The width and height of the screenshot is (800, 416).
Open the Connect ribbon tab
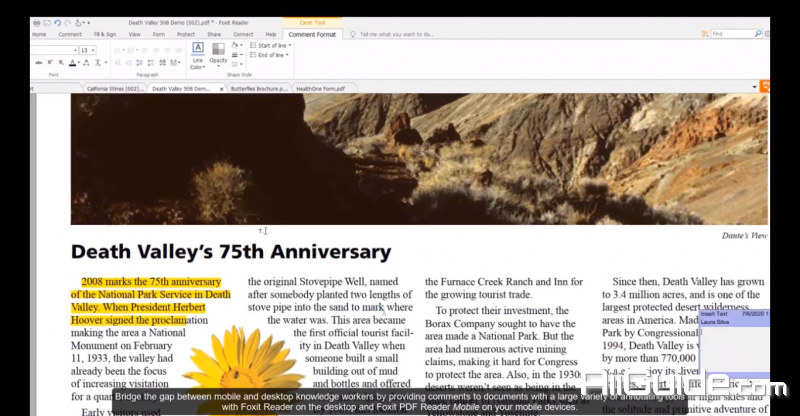click(x=243, y=34)
